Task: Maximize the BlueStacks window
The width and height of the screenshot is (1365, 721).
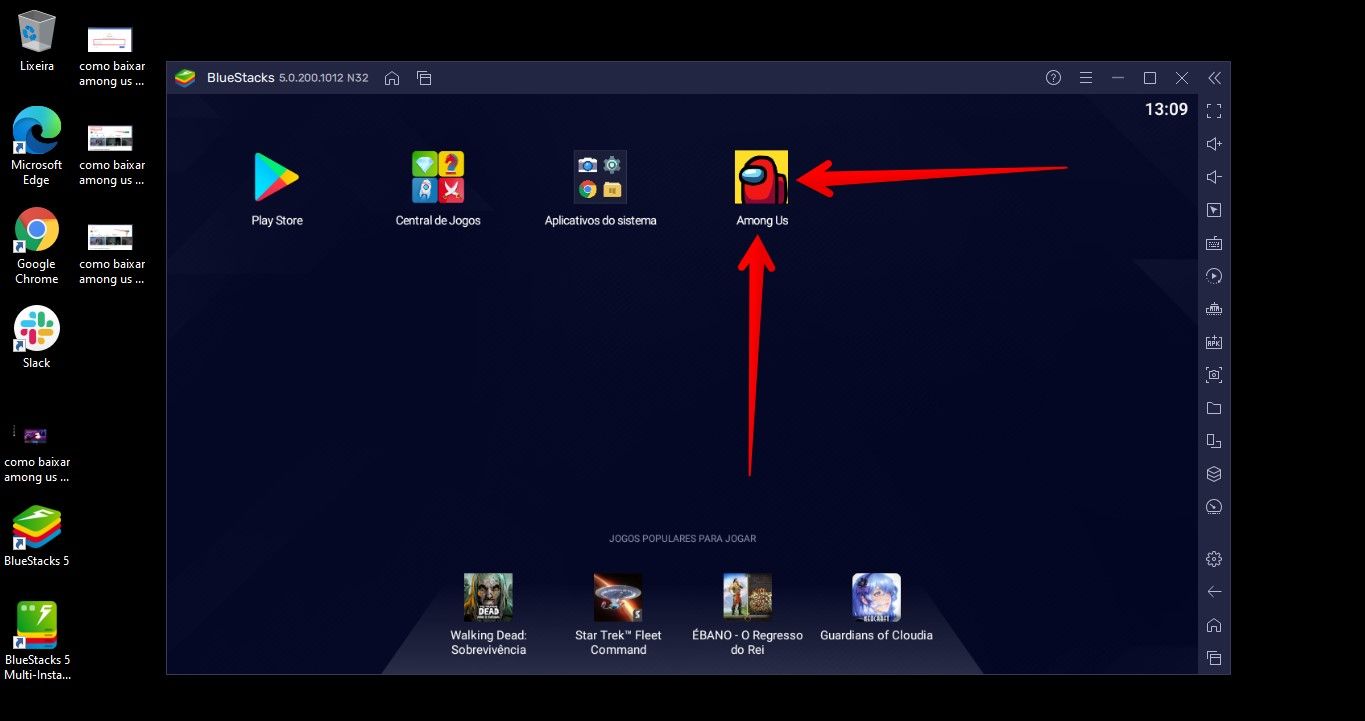Action: point(1150,78)
